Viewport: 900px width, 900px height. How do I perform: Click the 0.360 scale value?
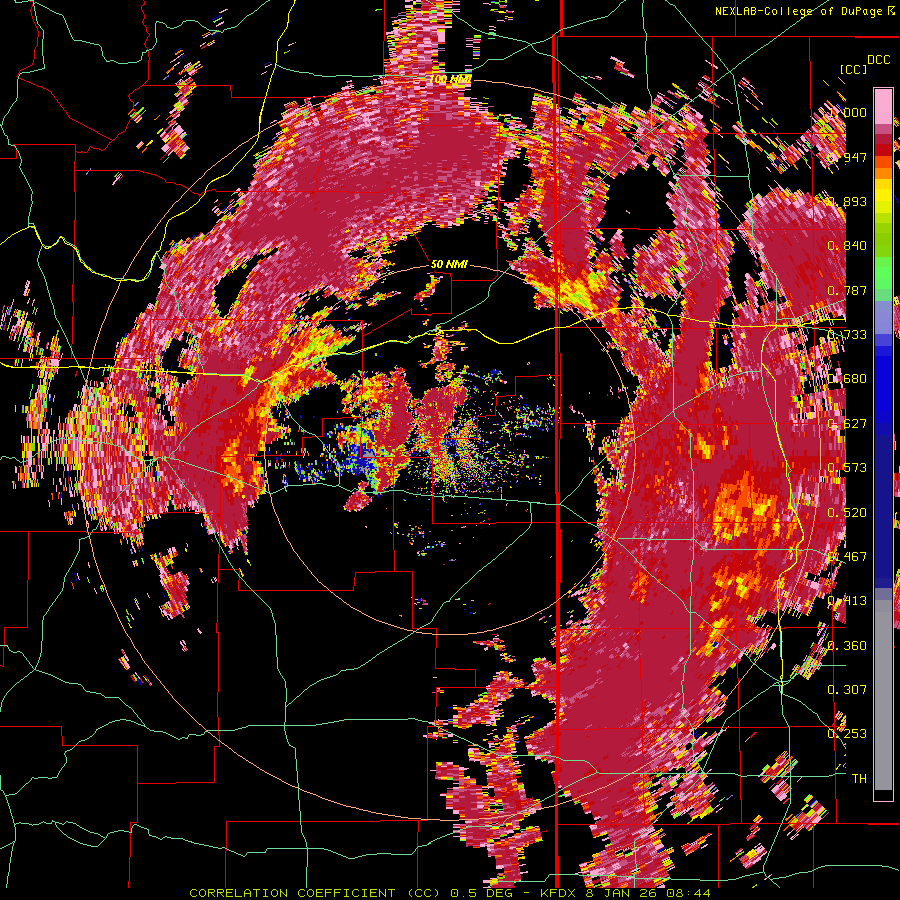(x=847, y=646)
